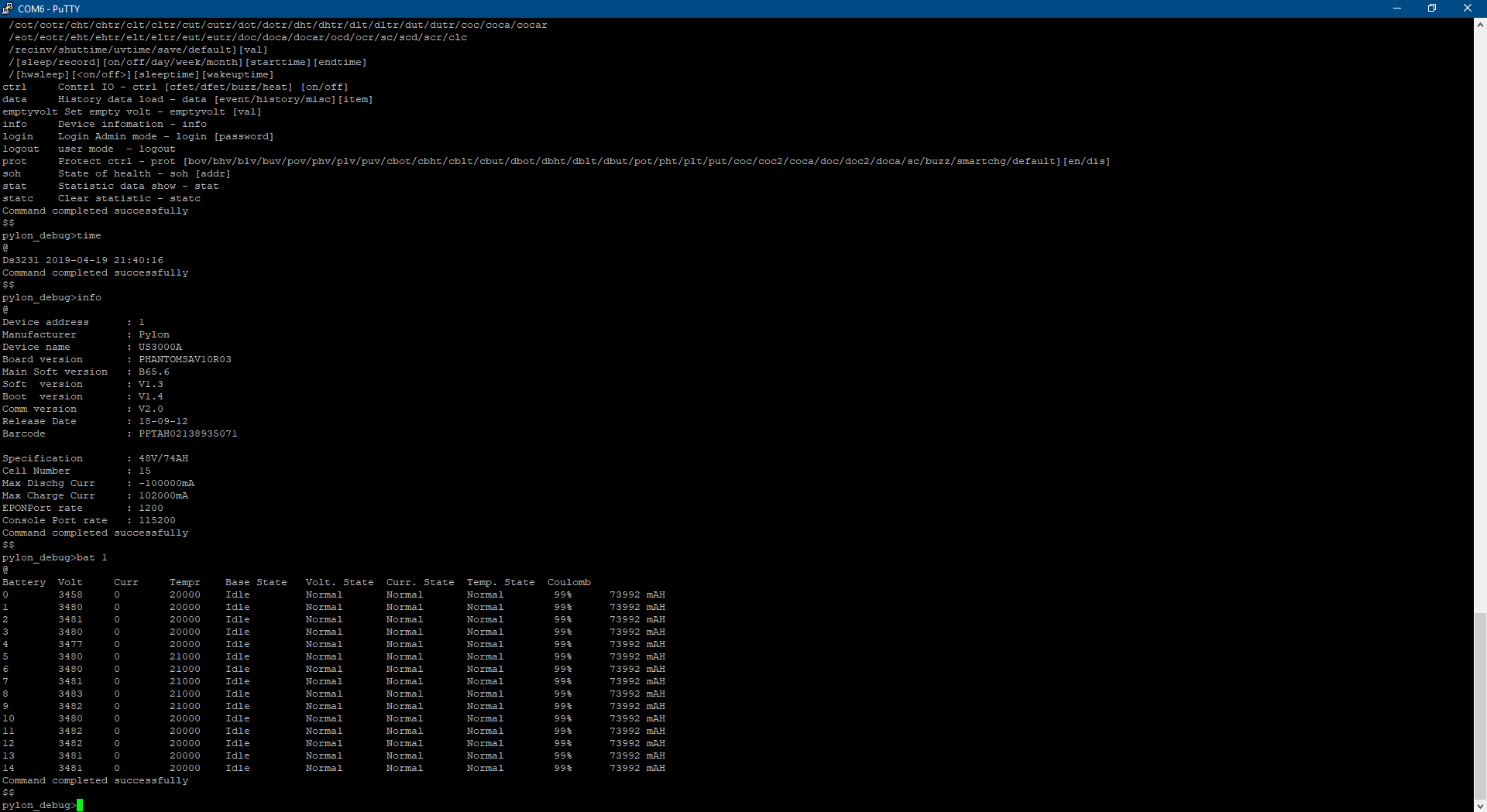Open the PuTTY system menu icon
Image resolution: width=1487 pixels, height=812 pixels.
tap(8, 9)
